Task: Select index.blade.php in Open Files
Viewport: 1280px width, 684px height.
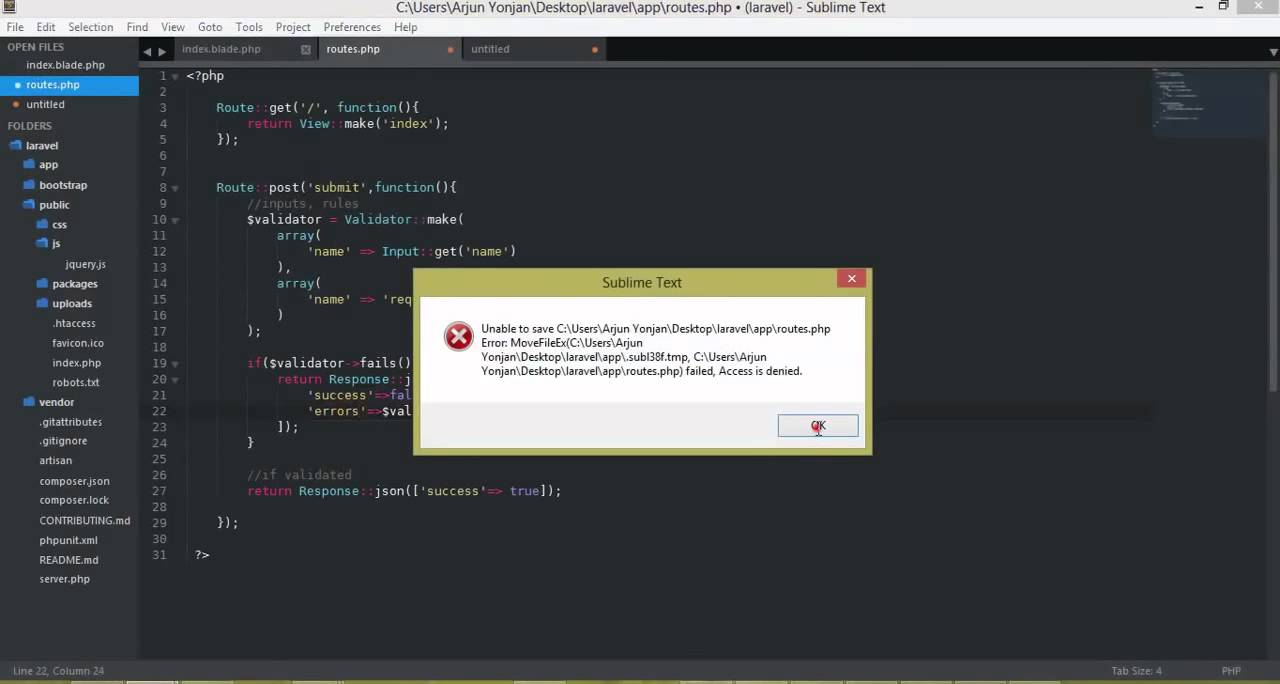Action: (65, 65)
